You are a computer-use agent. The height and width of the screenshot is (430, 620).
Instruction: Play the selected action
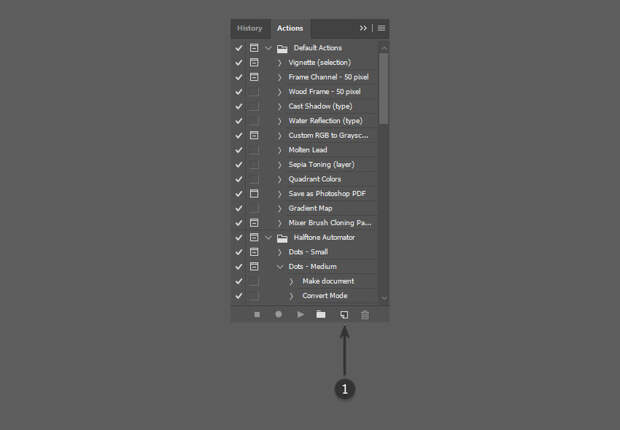(x=300, y=314)
